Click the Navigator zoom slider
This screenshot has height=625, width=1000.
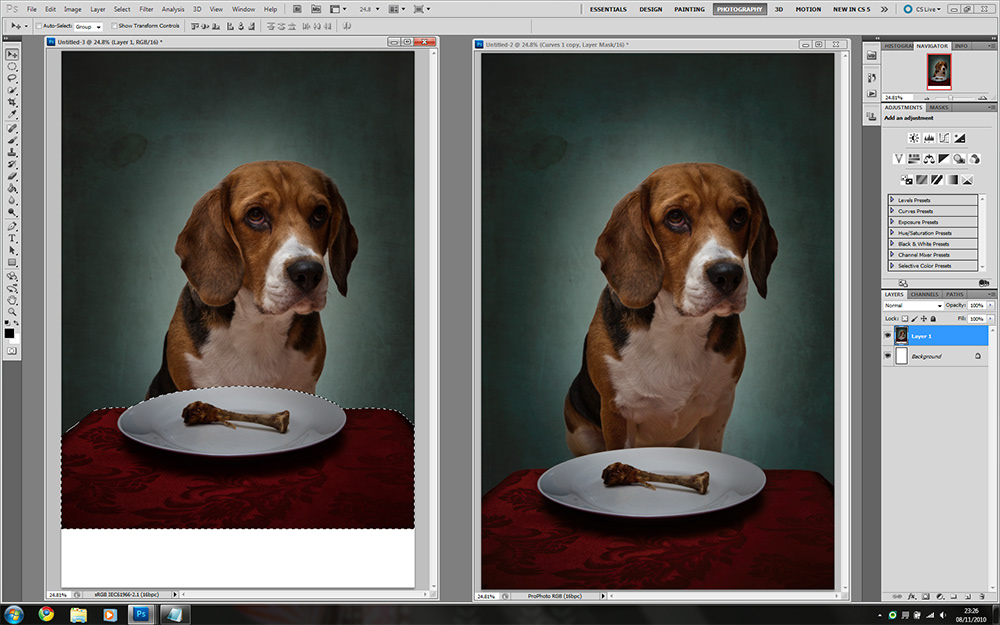coord(950,98)
